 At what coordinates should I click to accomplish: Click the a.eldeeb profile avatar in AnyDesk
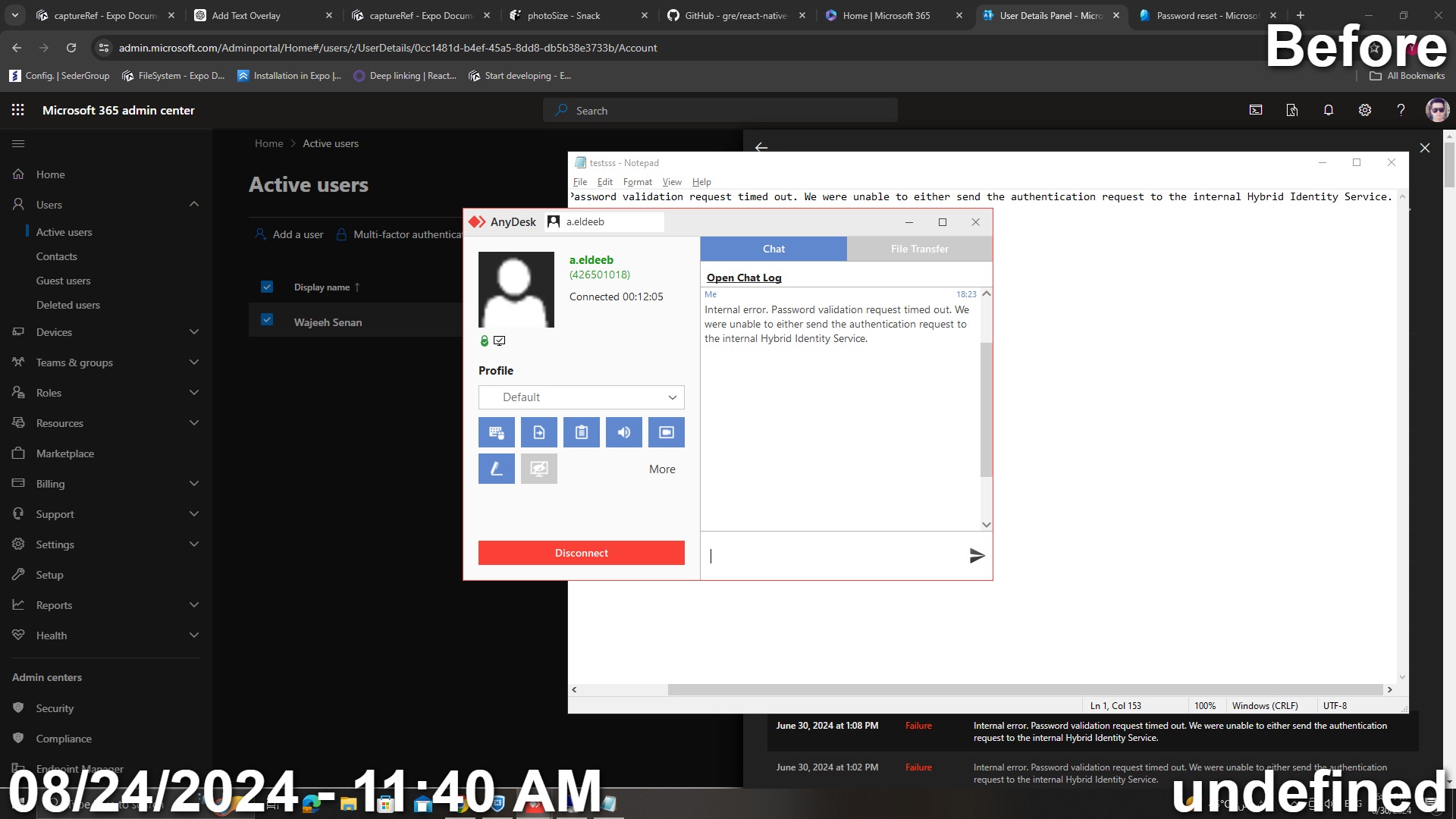tap(516, 290)
